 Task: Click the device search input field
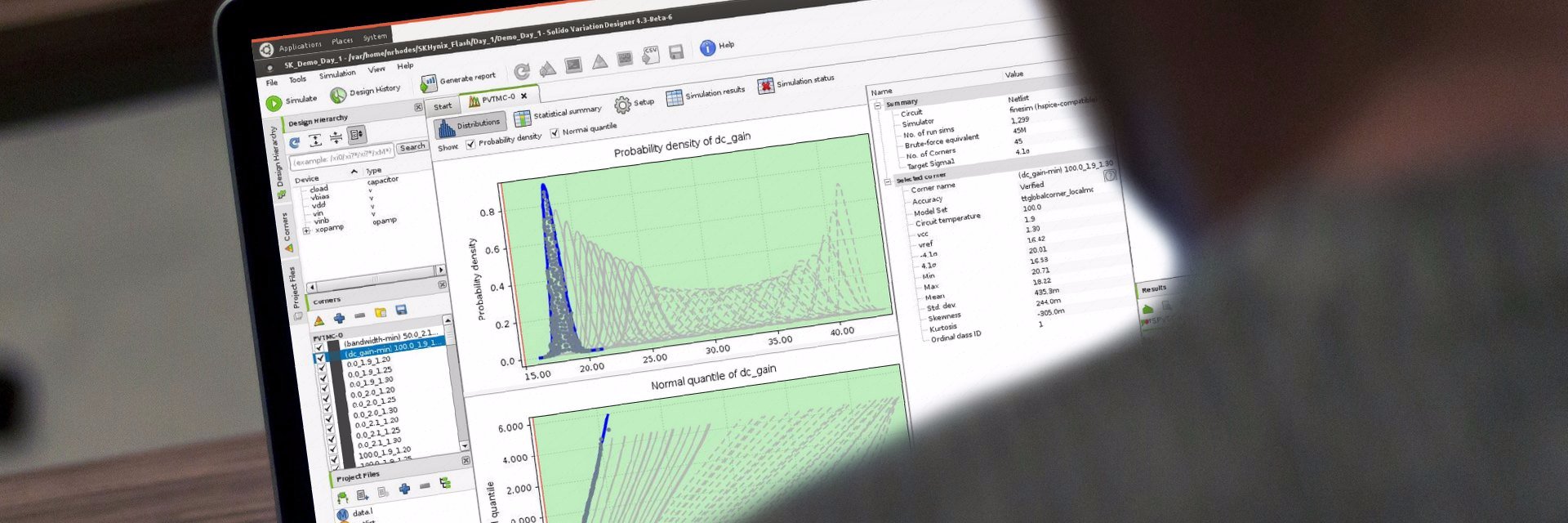point(341,155)
